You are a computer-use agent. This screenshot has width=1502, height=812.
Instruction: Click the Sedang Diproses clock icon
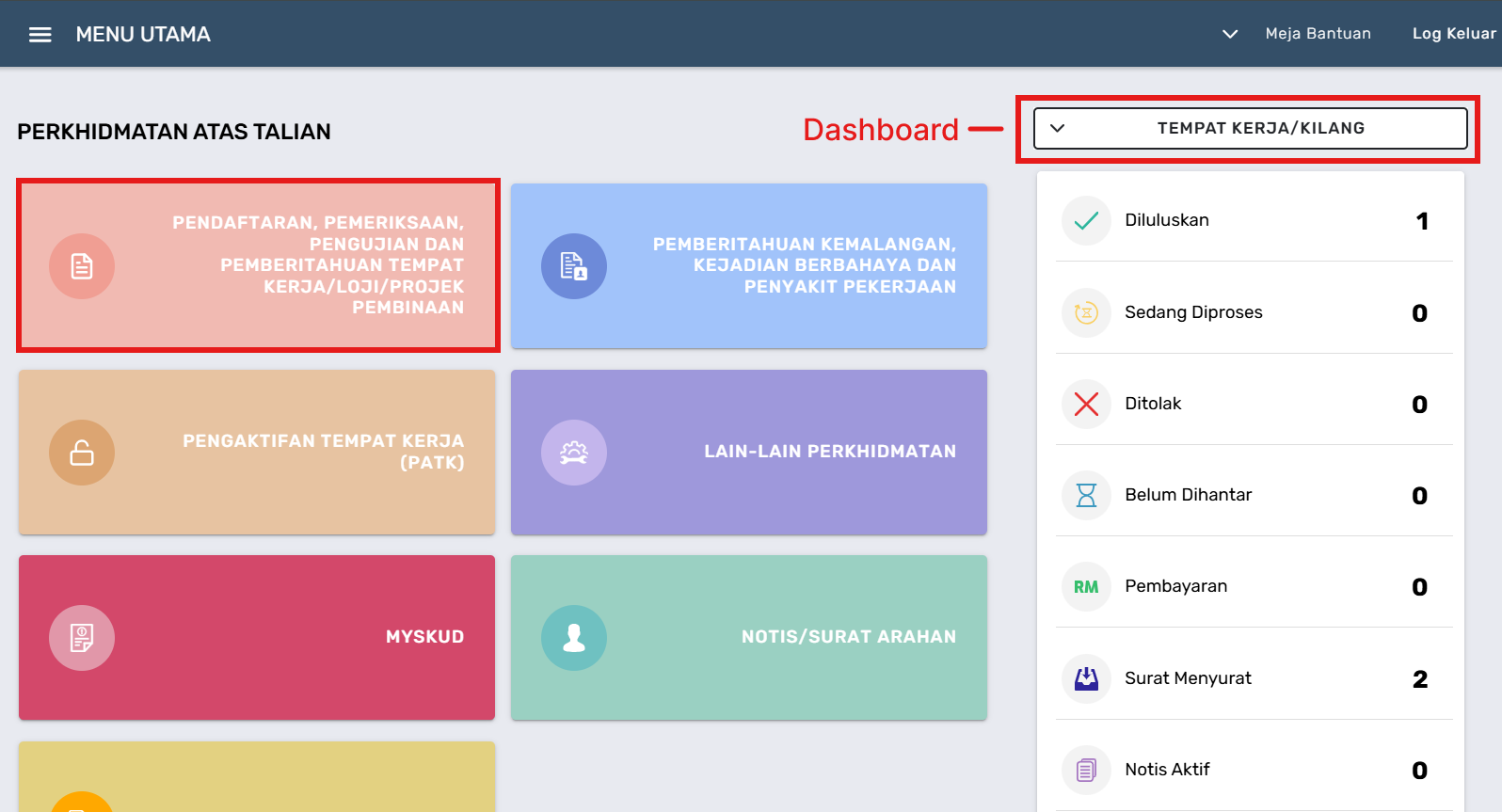point(1086,312)
